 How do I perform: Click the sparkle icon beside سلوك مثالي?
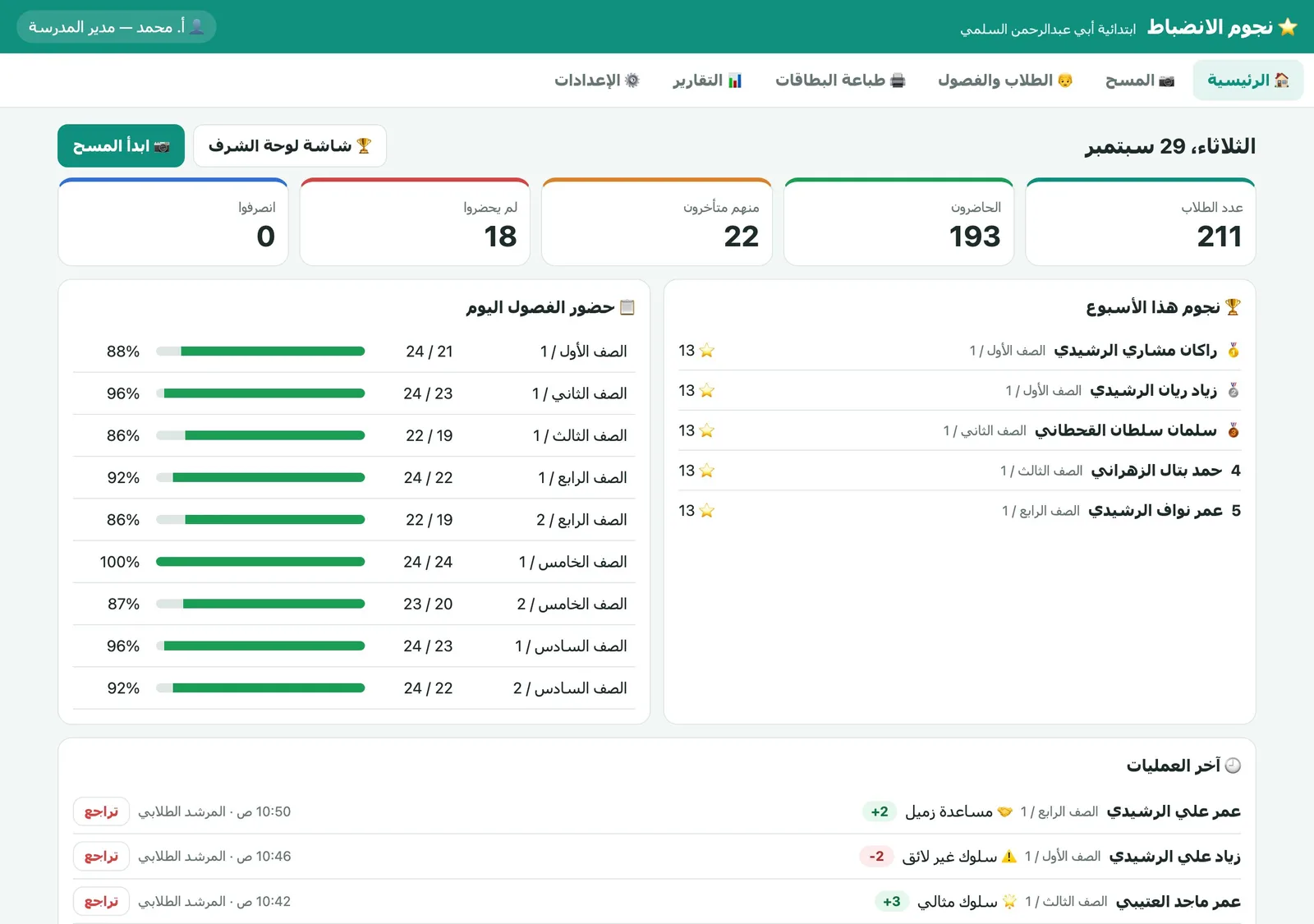pyautogui.click(x=1009, y=901)
